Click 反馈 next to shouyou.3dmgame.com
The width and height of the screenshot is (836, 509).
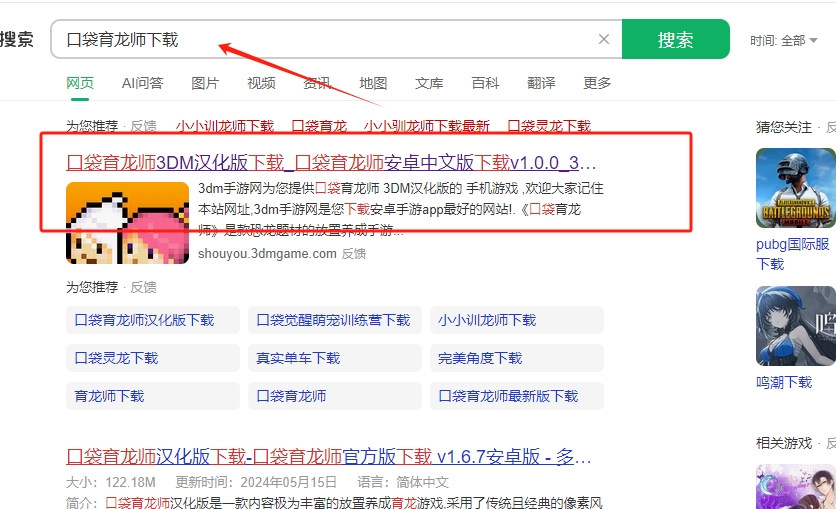pos(353,254)
